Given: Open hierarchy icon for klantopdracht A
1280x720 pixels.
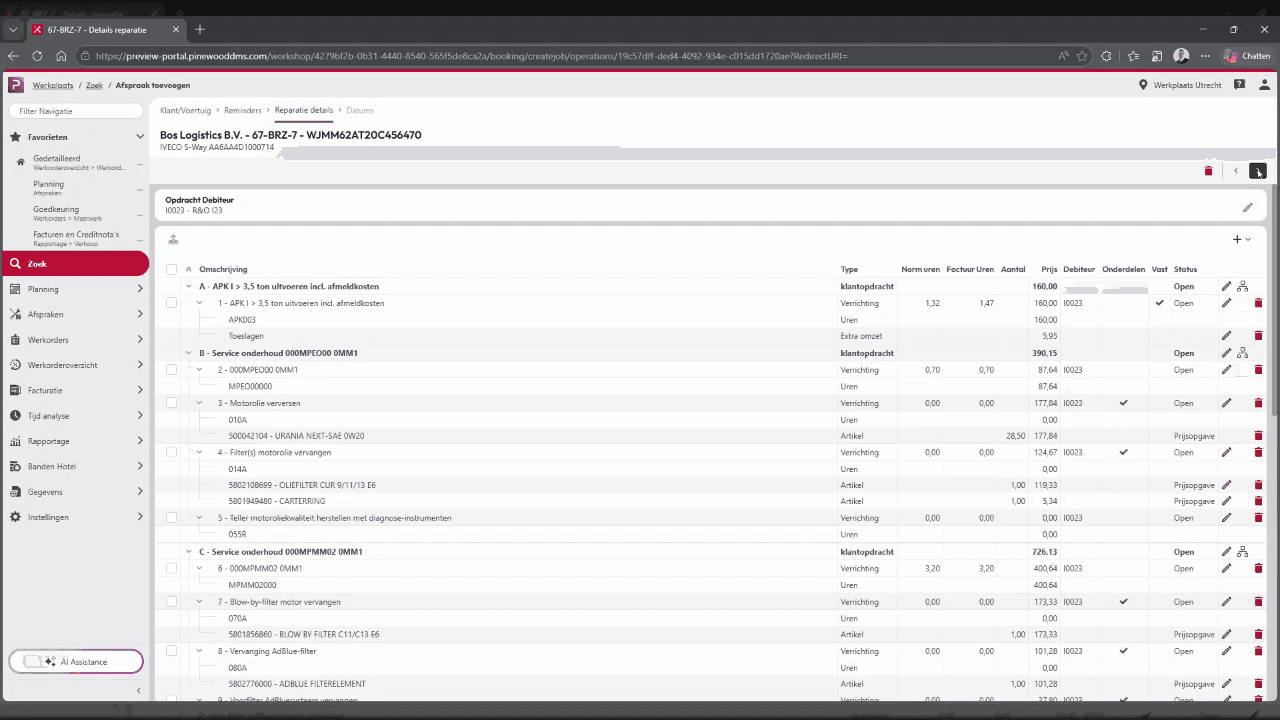Looking at the screenshot, I should click(x=1242, y=286).
